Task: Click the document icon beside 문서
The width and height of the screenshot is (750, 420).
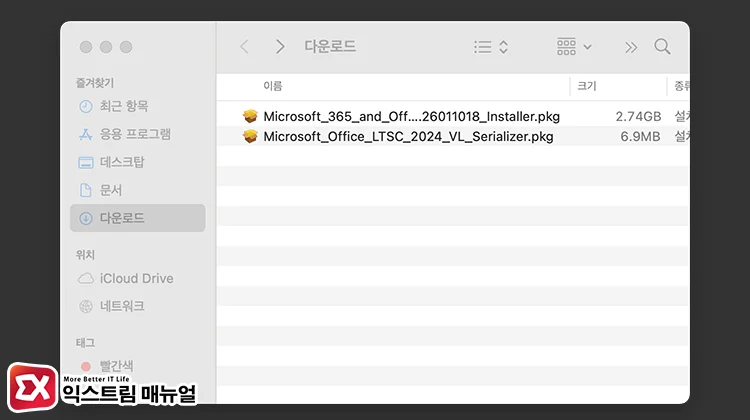Action: coord(86,190)
